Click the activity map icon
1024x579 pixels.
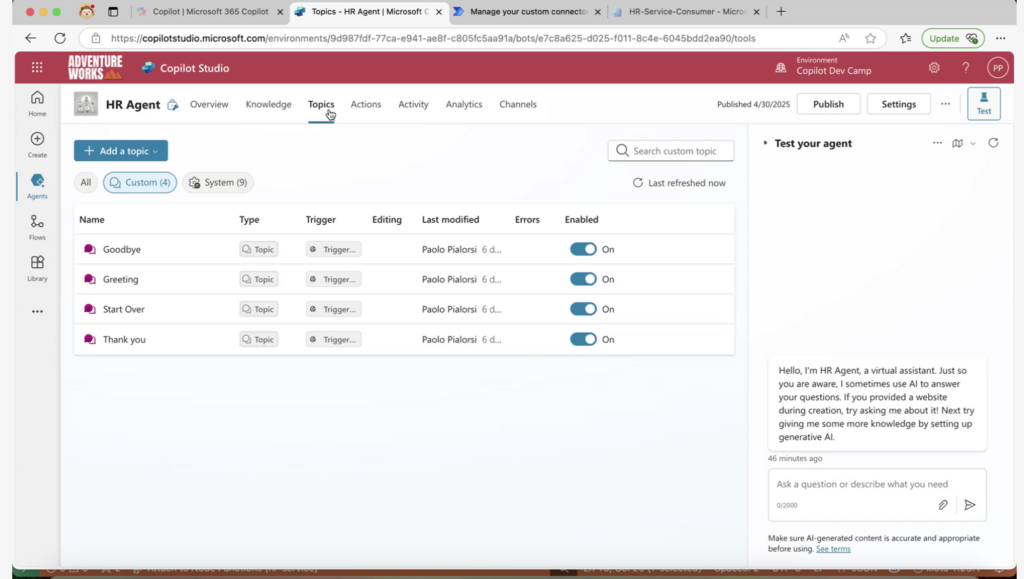click(x=957, y=143)
